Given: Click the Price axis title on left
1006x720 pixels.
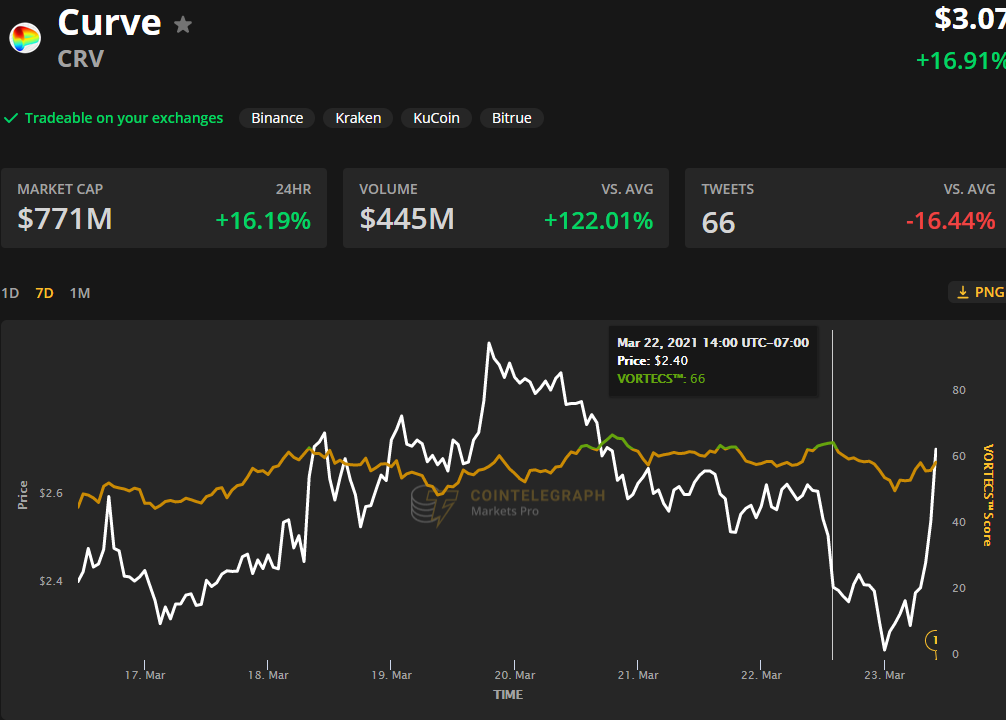Looking at the screenshot, I should coord(23,495).
